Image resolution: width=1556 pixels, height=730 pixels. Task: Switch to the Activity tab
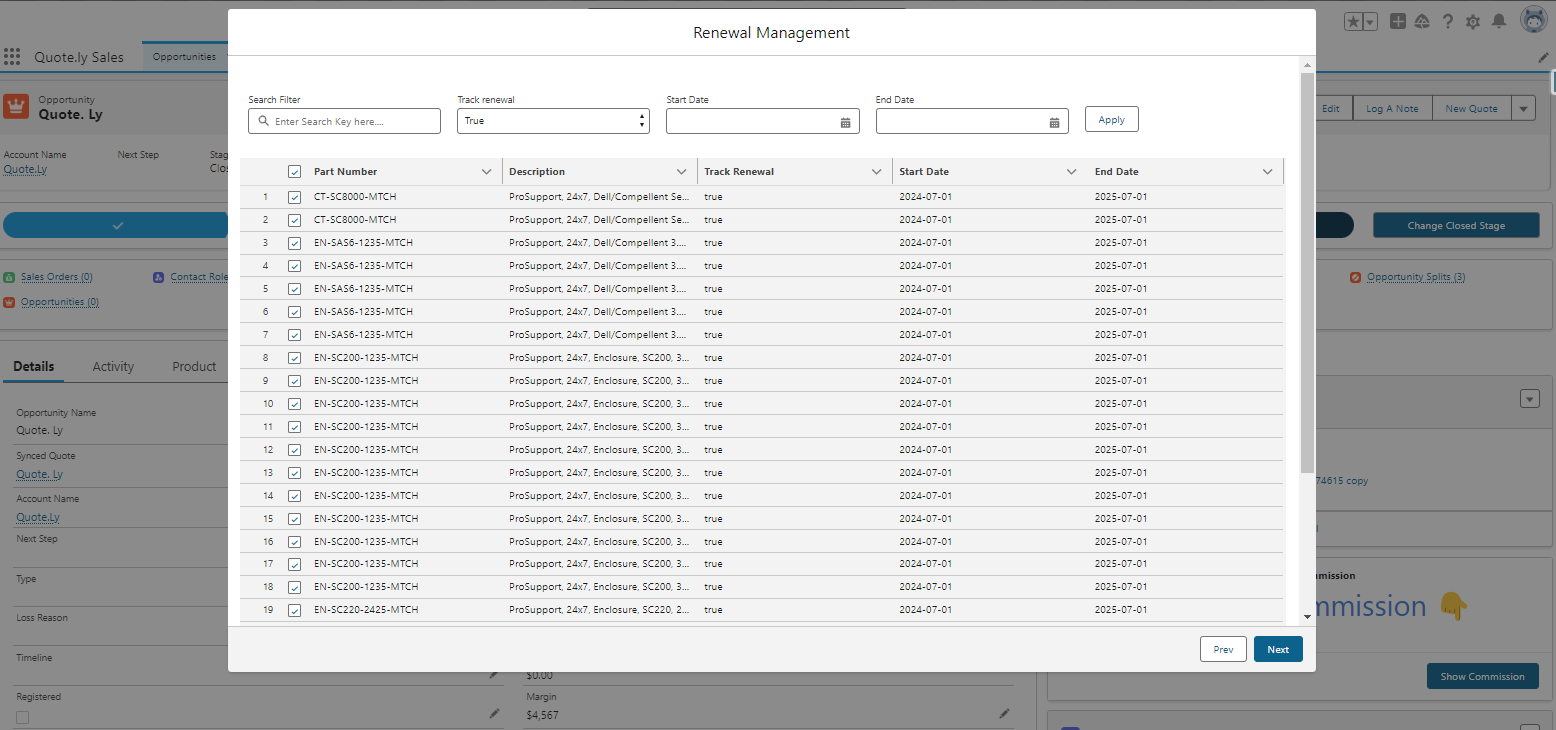point(113,367)
